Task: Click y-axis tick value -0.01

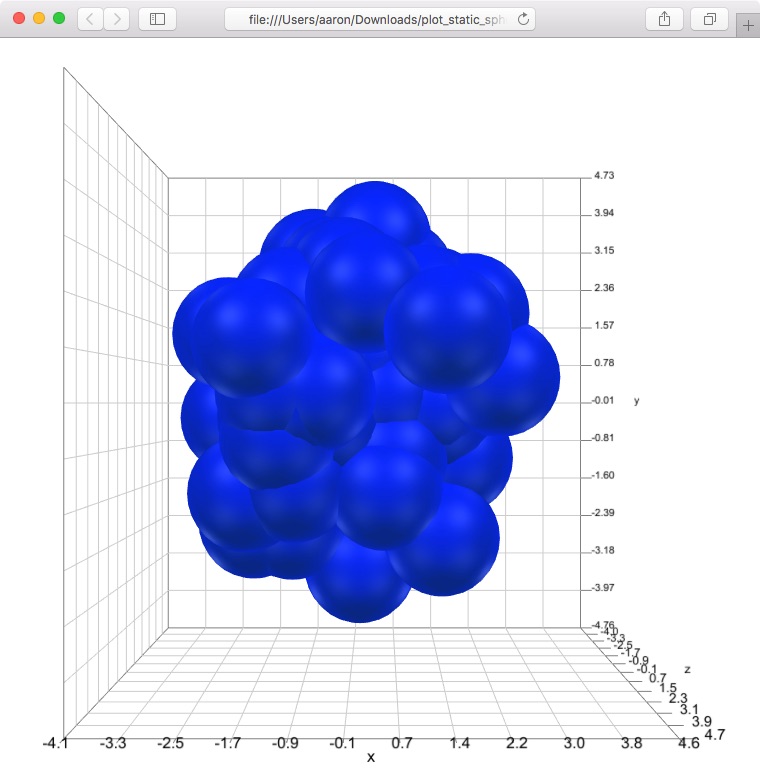Action: tap(603, 400)
